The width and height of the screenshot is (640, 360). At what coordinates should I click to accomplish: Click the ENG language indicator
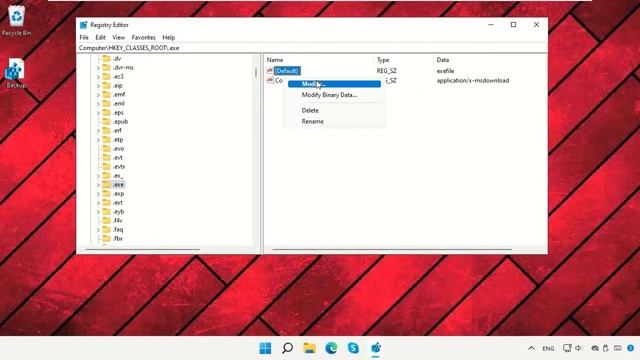548,349
